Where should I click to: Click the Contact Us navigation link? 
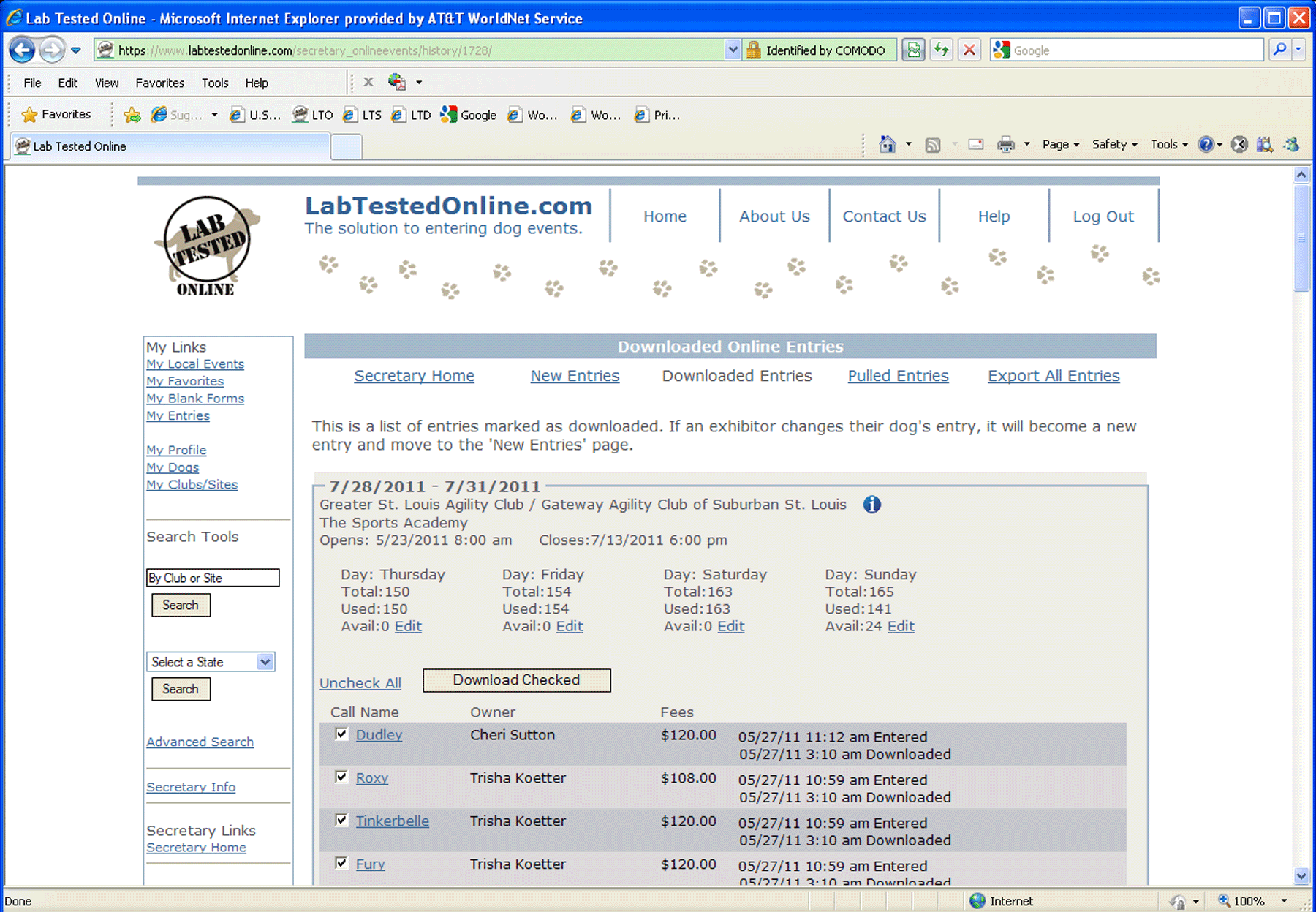click(x=884, y=216)
